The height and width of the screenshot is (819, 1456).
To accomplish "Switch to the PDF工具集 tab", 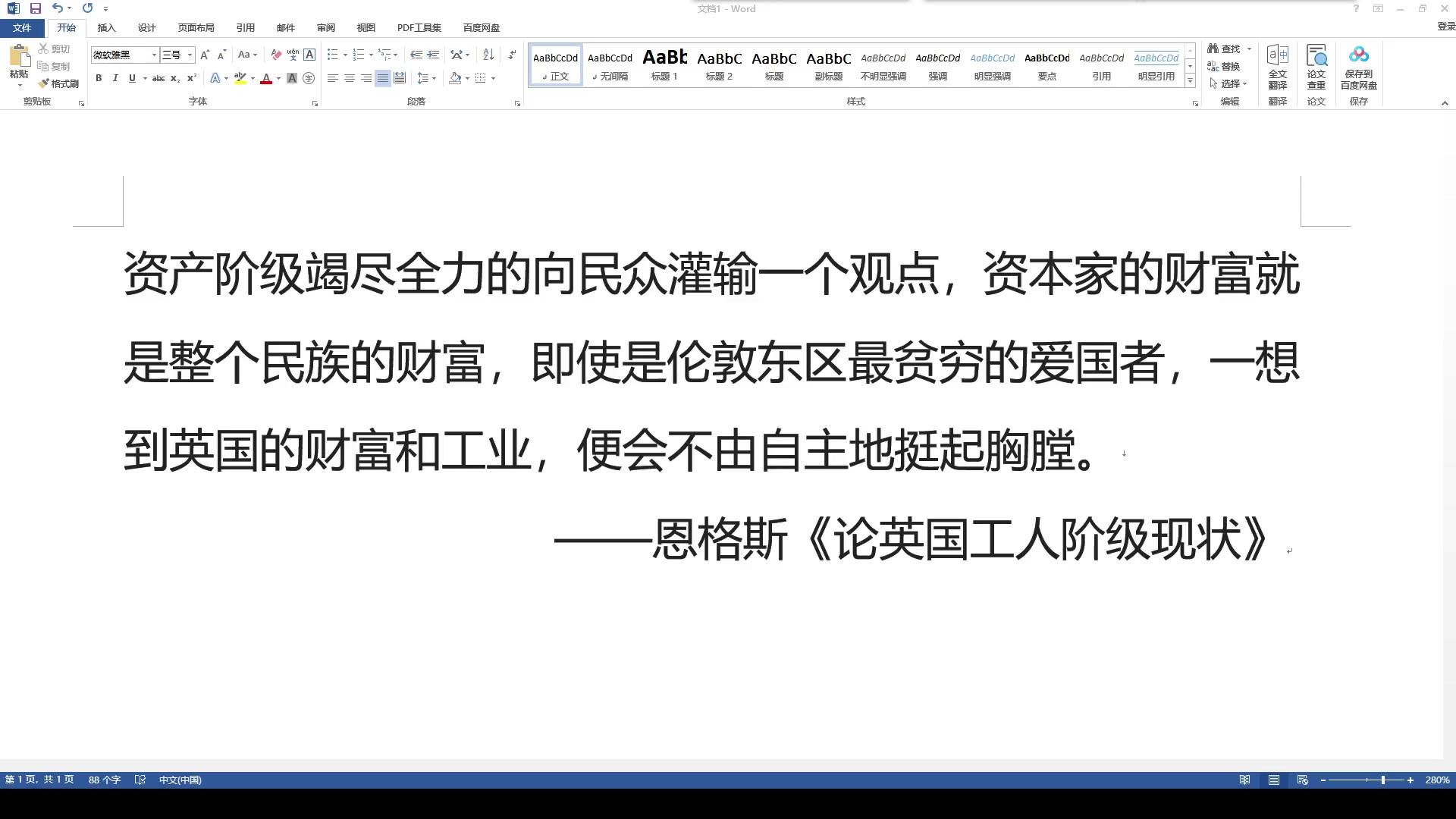I will coord(419,27).
